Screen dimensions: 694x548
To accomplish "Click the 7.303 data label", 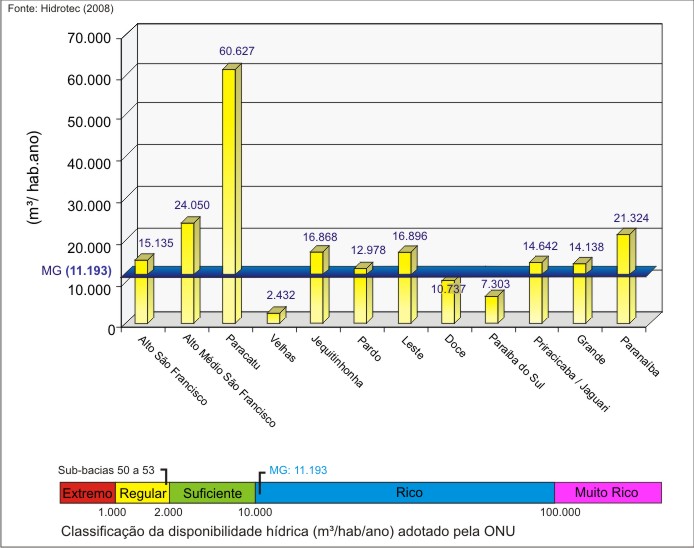I will [x=496, y=284].
